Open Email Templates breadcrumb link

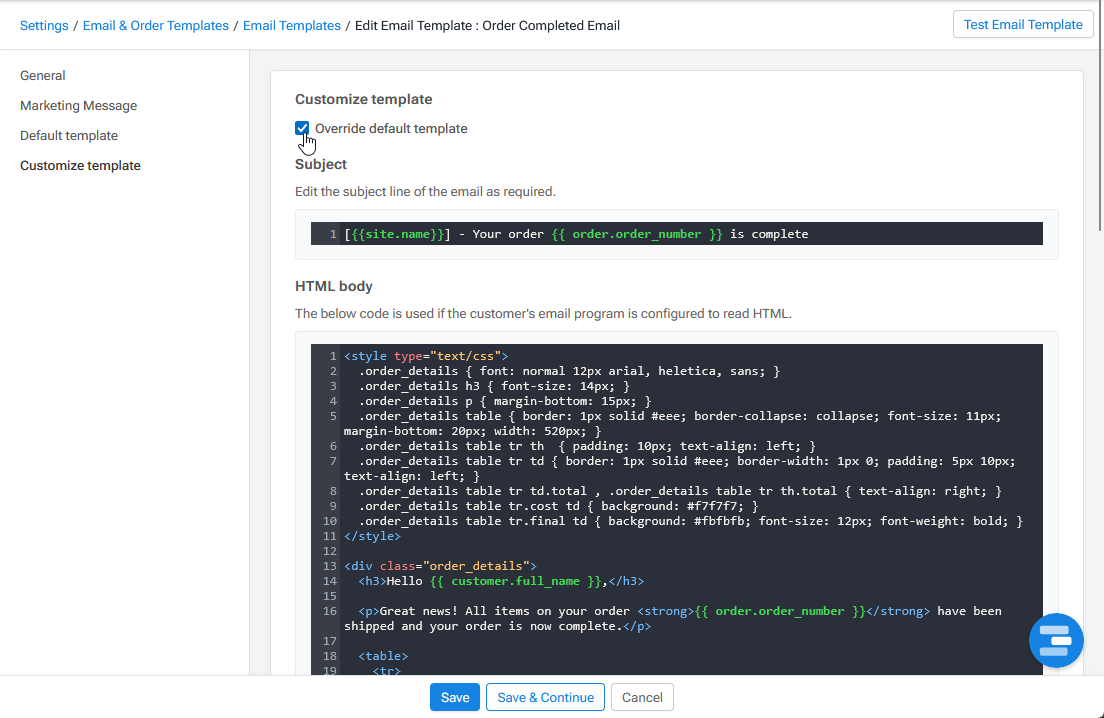(291, 25)
